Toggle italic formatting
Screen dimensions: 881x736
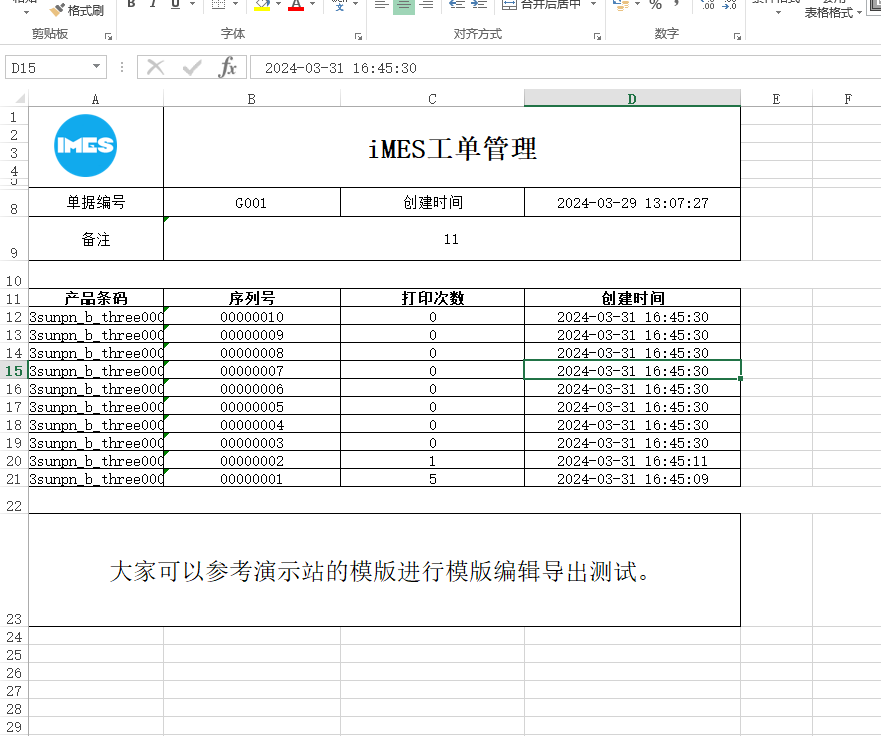(x=153, y=4)
